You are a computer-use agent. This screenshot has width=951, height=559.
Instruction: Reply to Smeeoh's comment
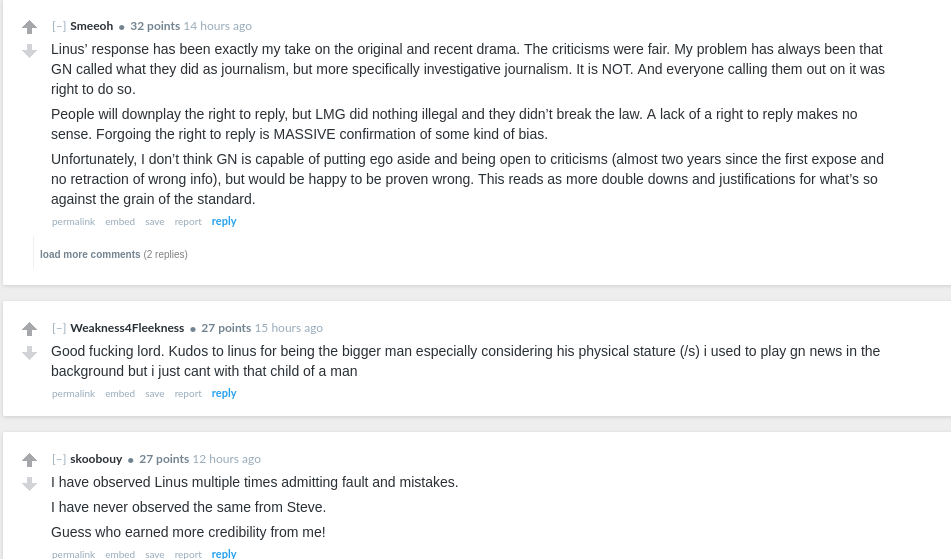pyautogui.click(x=224, y=221)
